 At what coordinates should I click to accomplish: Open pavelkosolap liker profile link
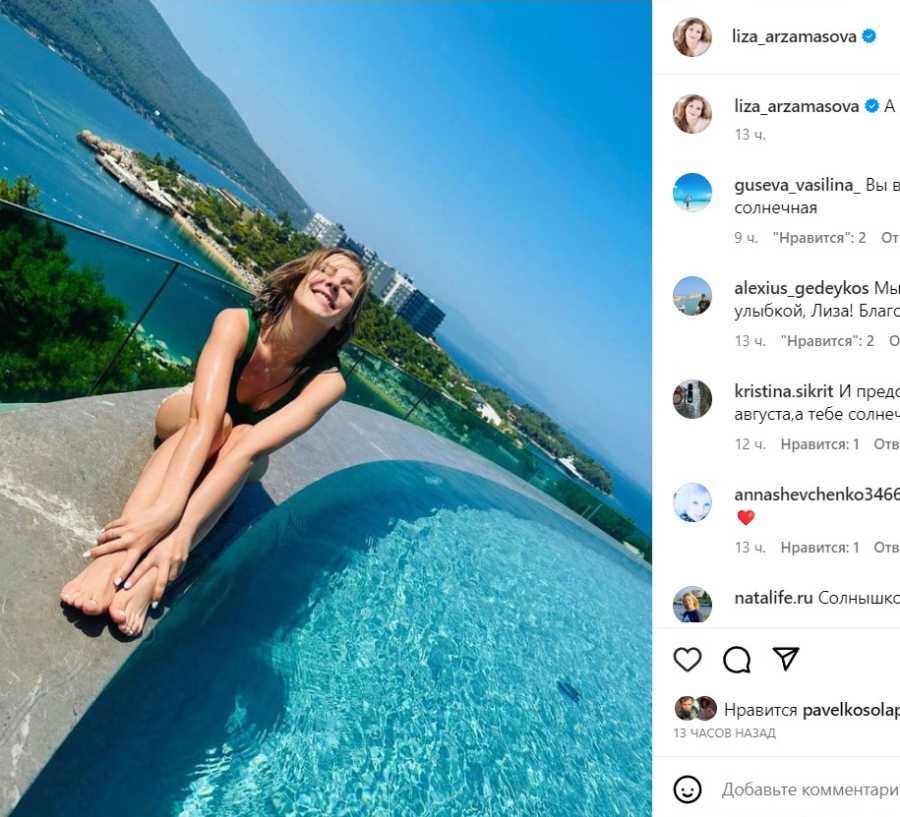point(851,710)
